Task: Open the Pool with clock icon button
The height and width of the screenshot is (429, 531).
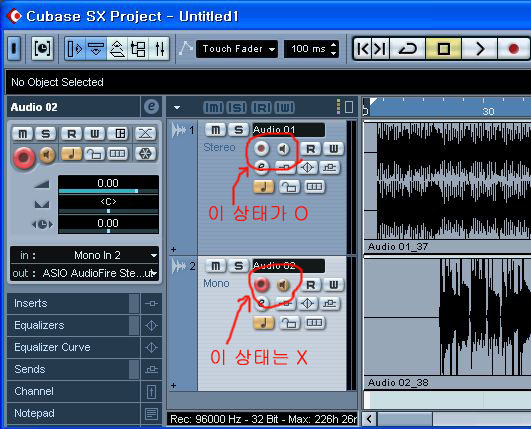Action: [42, 49]
